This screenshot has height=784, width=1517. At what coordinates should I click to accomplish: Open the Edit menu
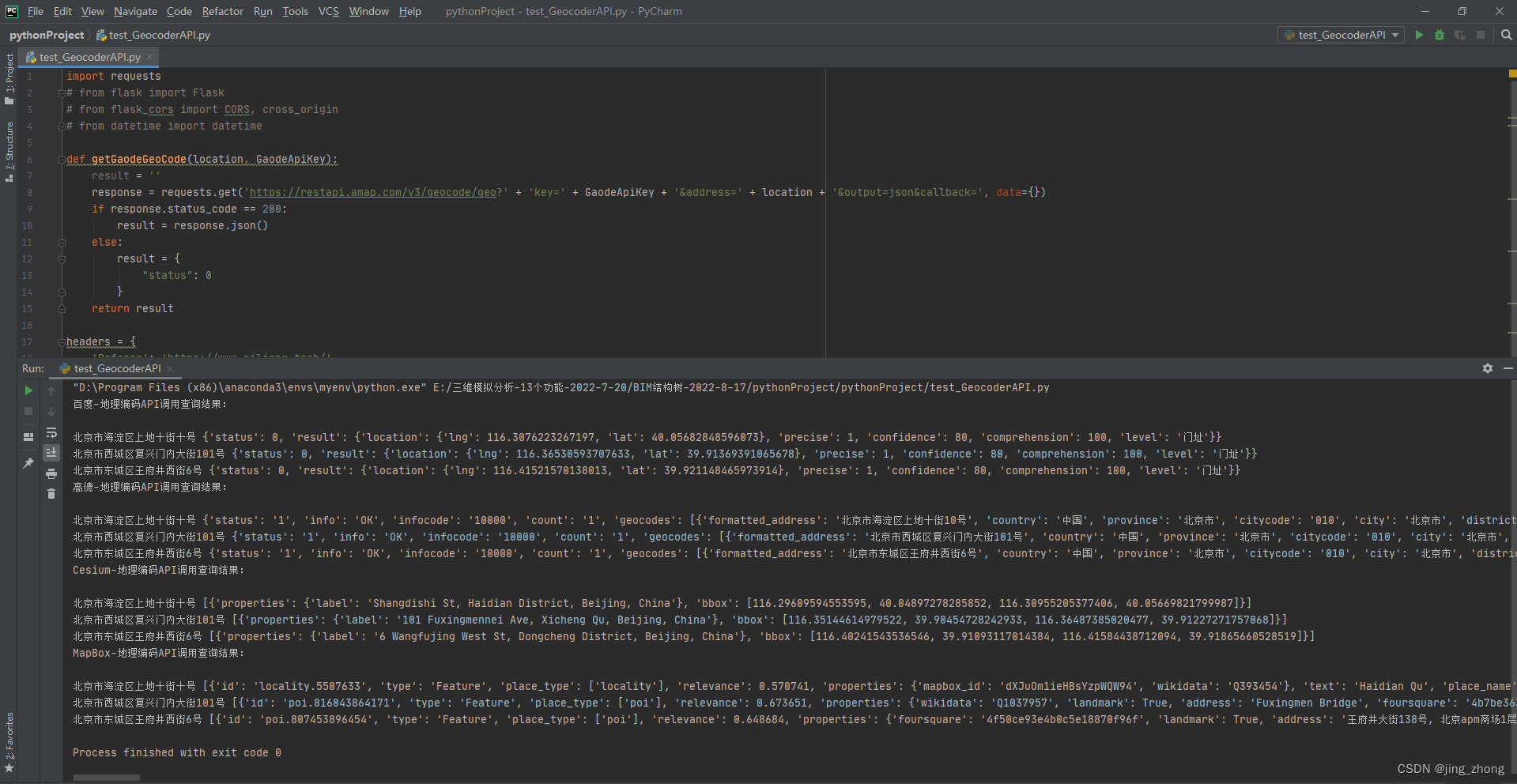click(x=62, y=11)
